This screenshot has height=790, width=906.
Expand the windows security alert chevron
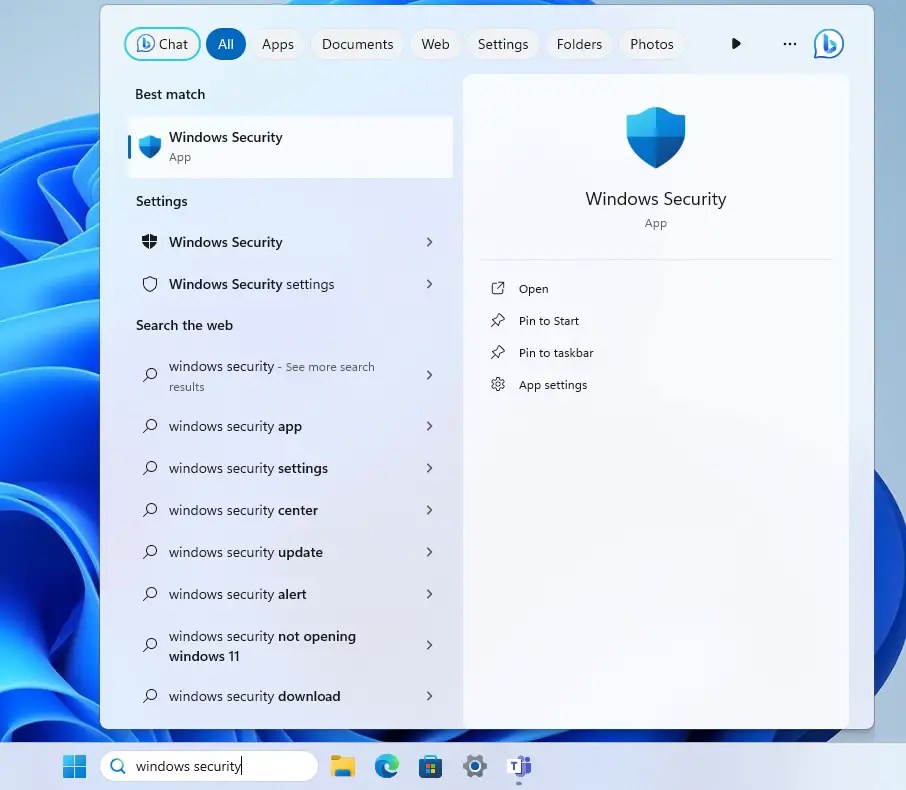coord(429,594)
